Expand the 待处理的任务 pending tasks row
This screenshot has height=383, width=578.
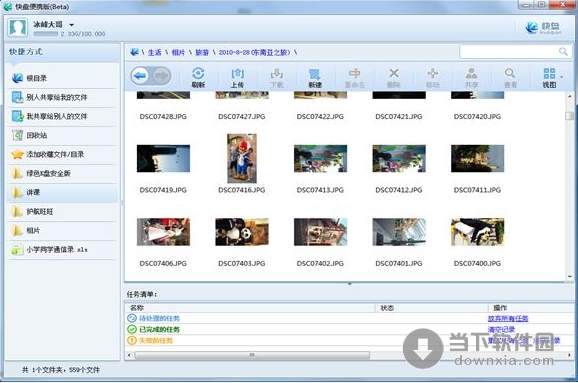point(154,318)
